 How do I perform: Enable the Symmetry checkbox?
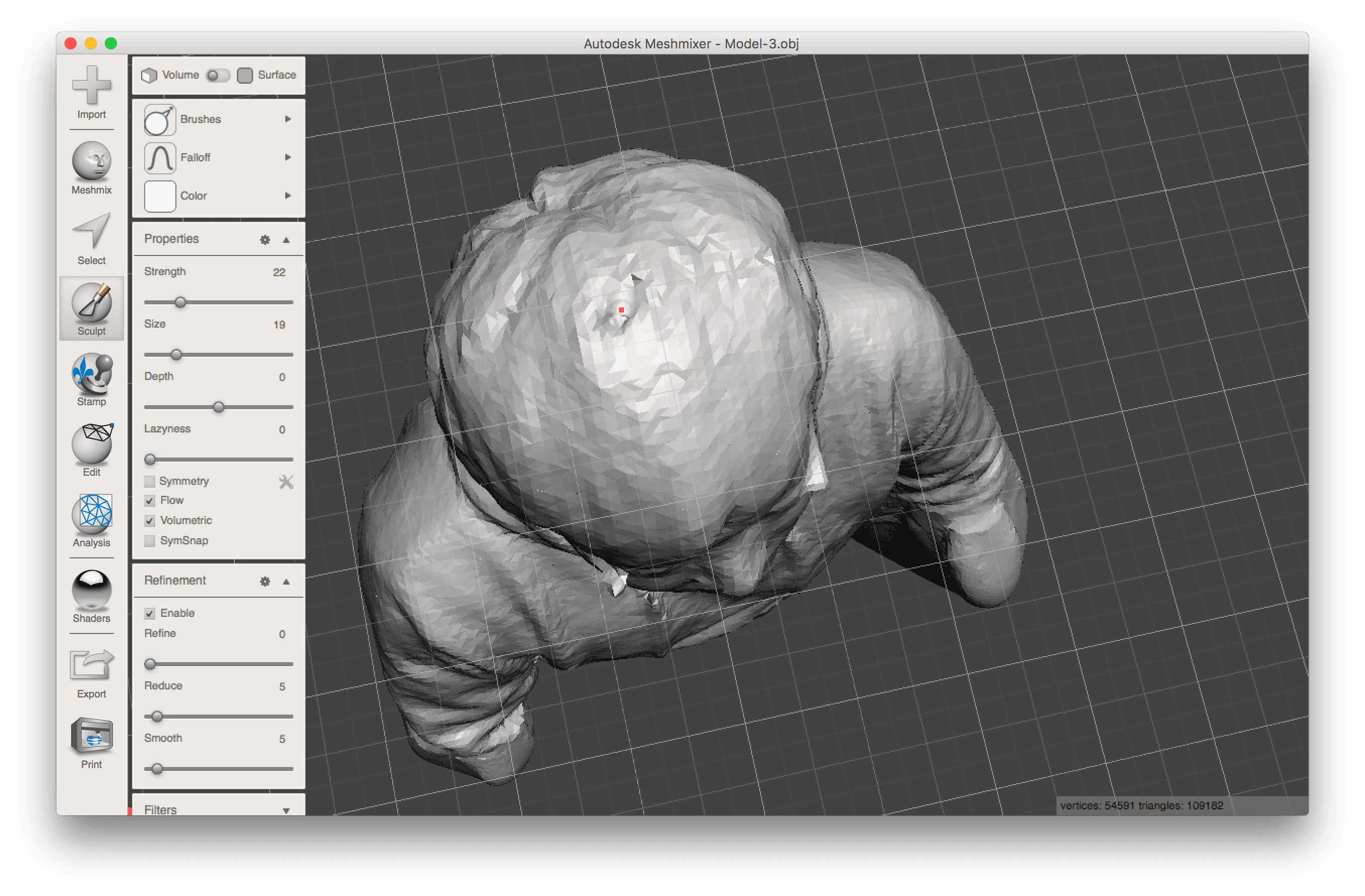150,481
